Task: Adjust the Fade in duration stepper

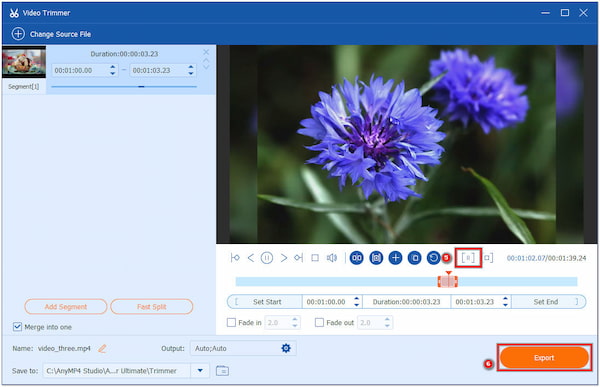Action: pos(295,322)
